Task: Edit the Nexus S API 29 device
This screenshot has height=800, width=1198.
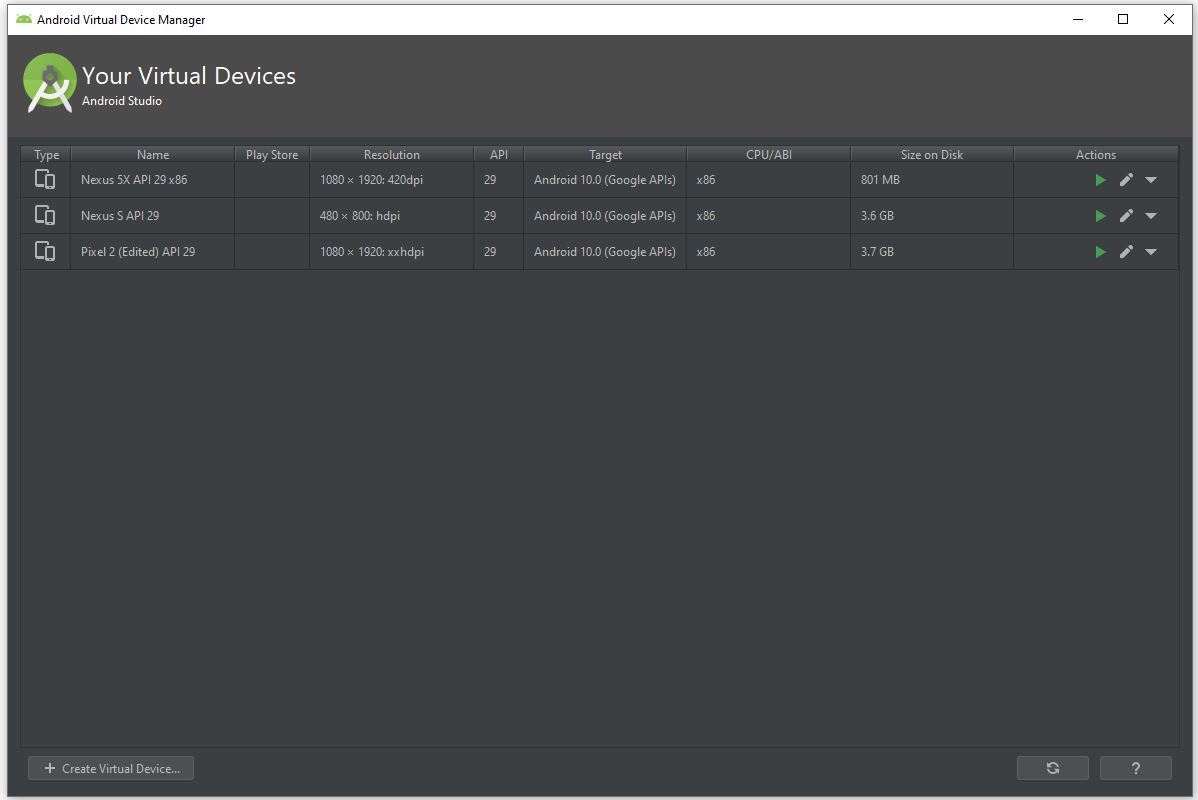Action: tap(1126, 216)
